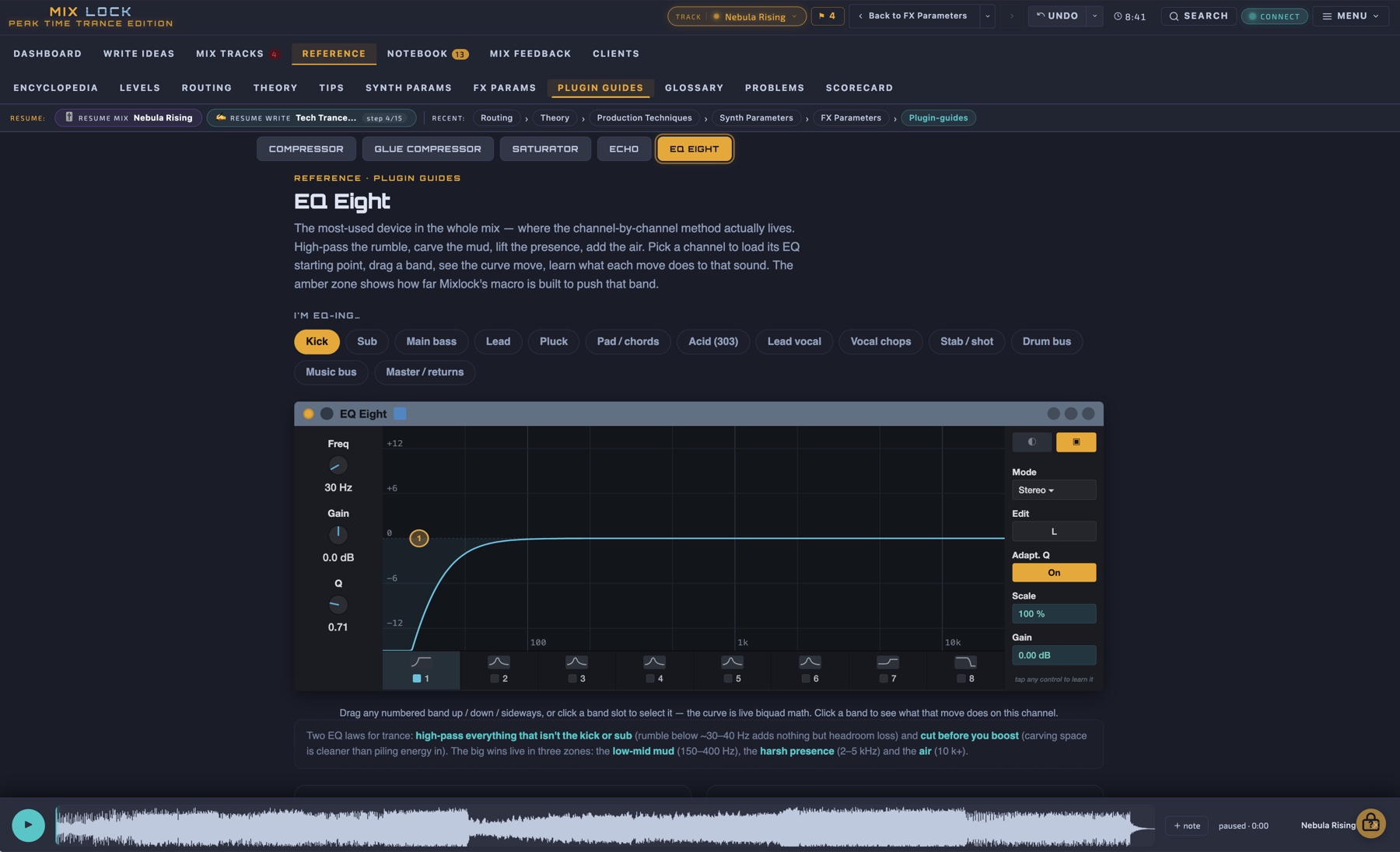Click the Undo button
Screen dimensions: 1400x852
pos(1058,16)
